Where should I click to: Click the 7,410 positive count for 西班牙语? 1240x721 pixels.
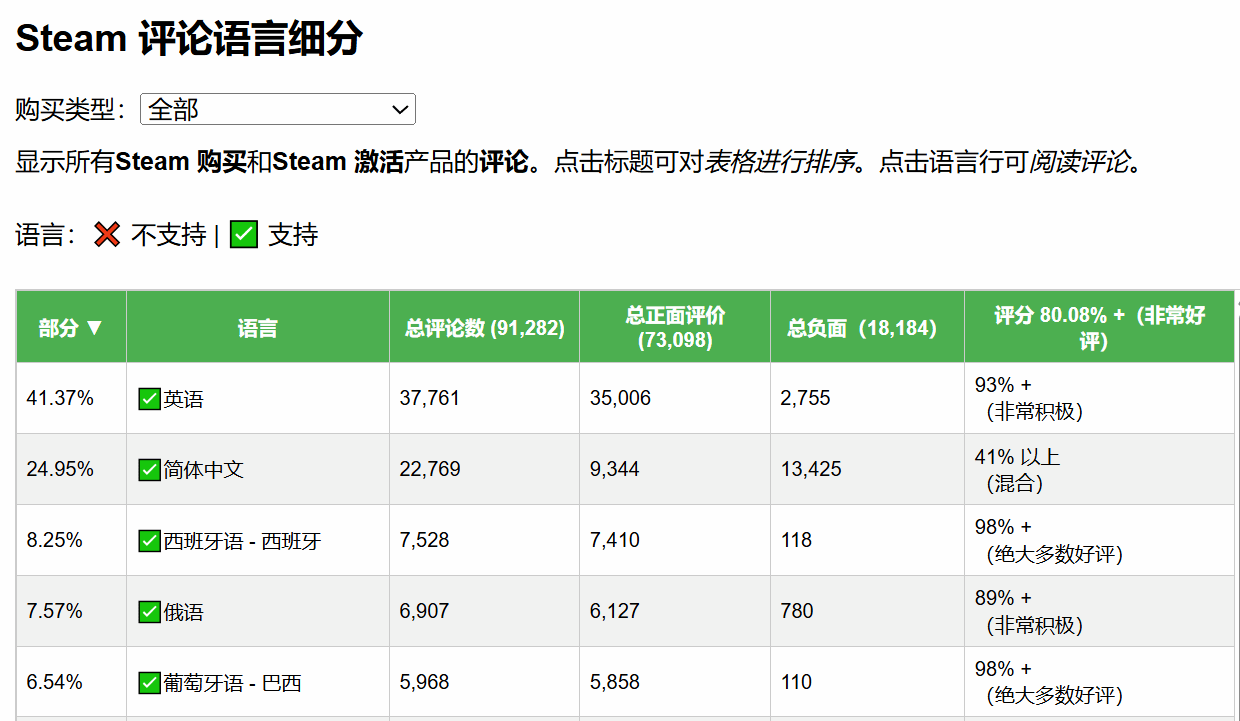(614, 540)
